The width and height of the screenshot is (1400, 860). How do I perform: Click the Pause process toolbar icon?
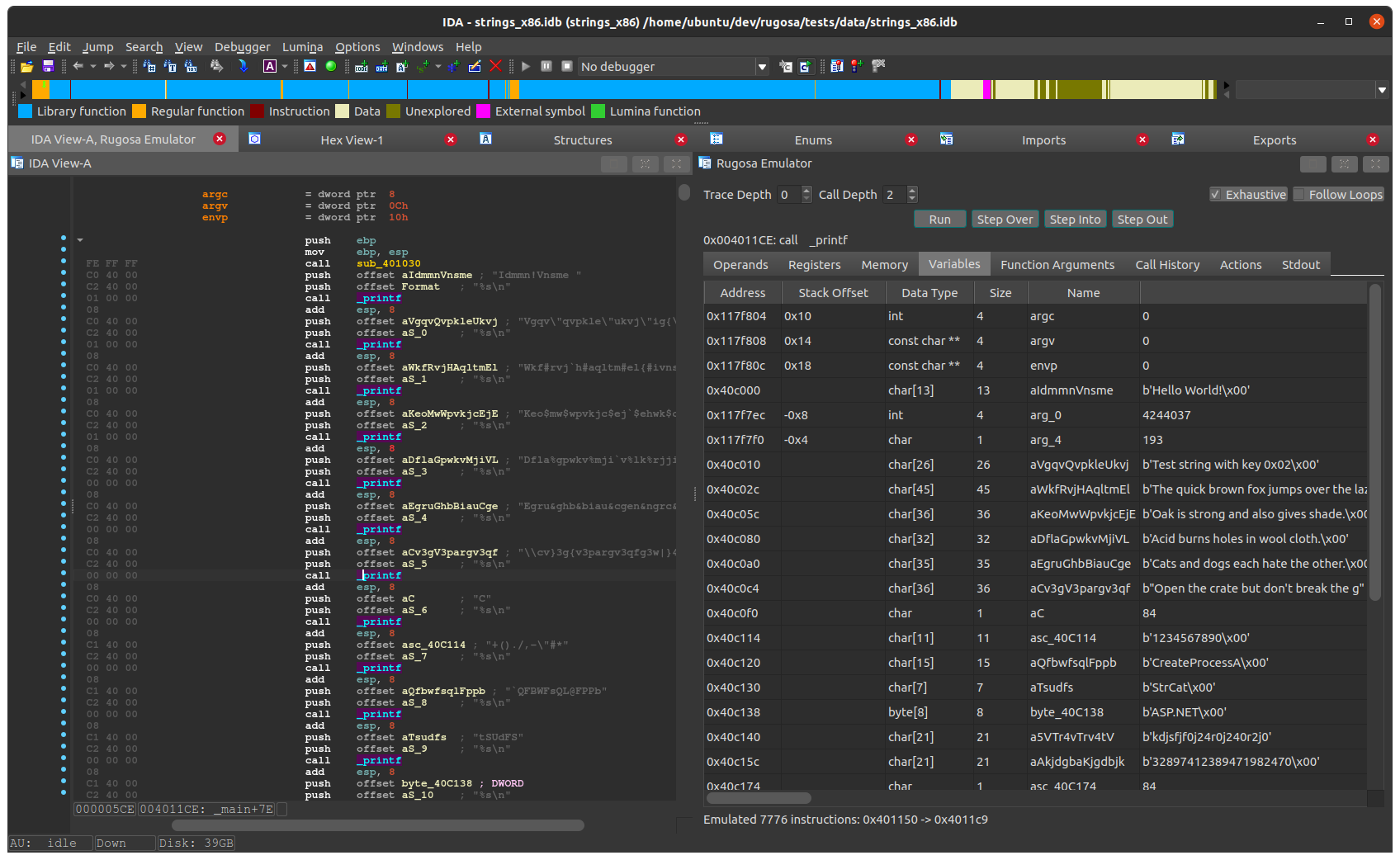click(546, 66)
